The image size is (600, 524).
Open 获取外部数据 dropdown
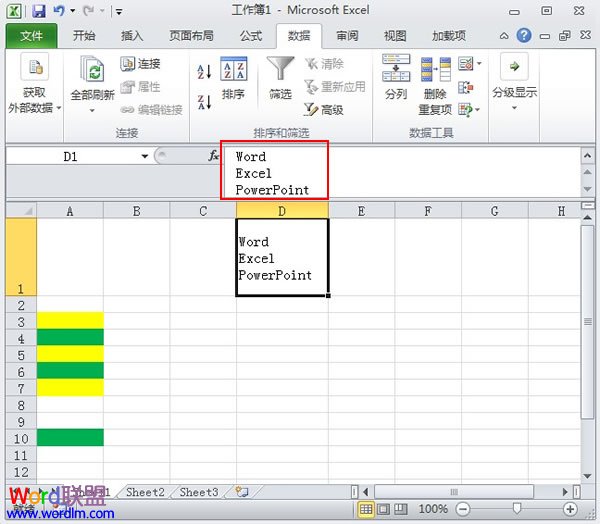point(34,84)
